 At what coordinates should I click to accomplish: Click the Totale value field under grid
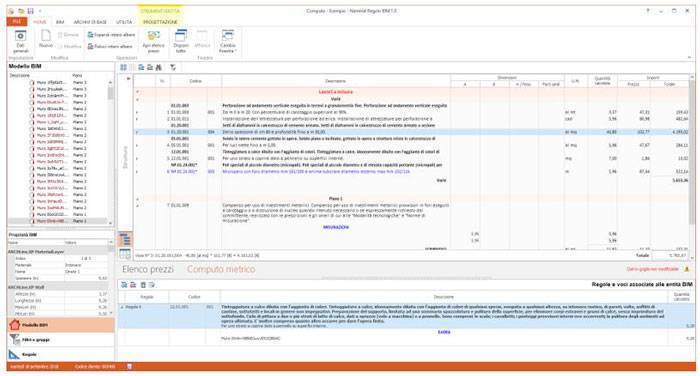click(670, 255)
